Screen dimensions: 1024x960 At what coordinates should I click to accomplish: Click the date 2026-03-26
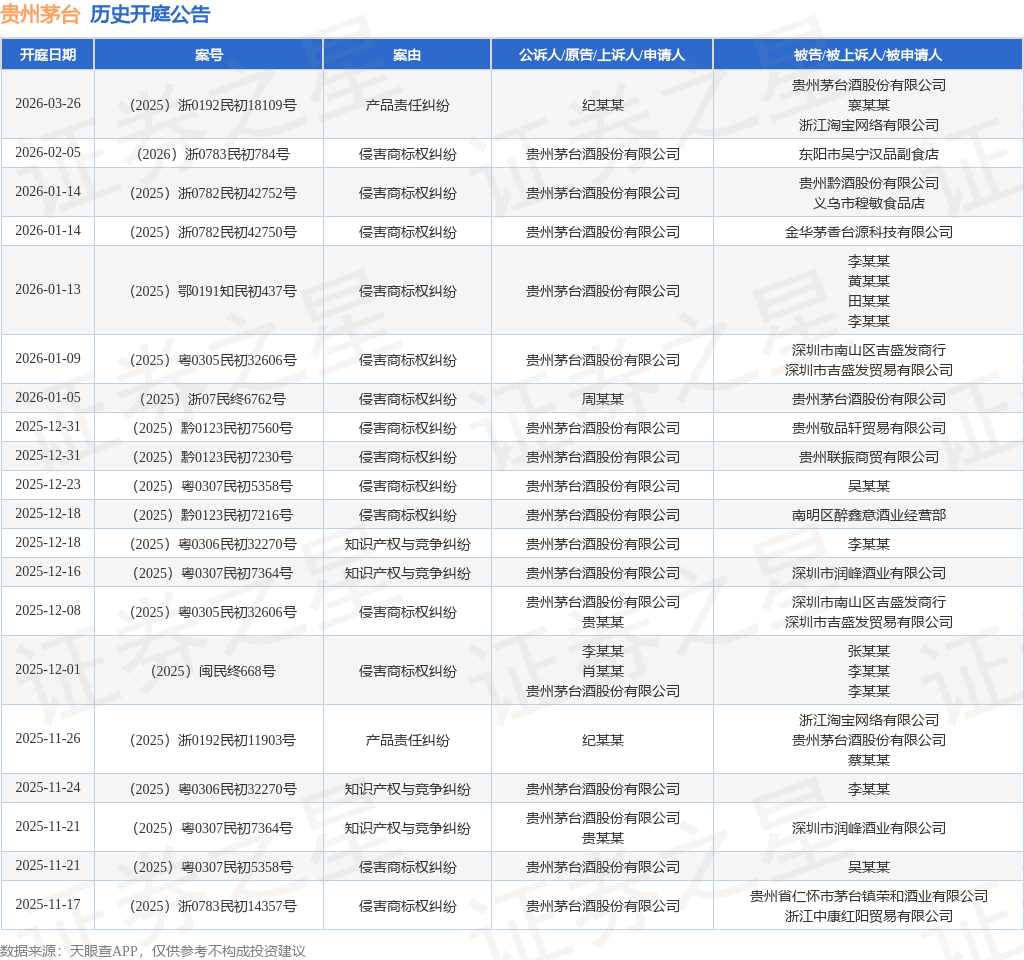(48, 103)
